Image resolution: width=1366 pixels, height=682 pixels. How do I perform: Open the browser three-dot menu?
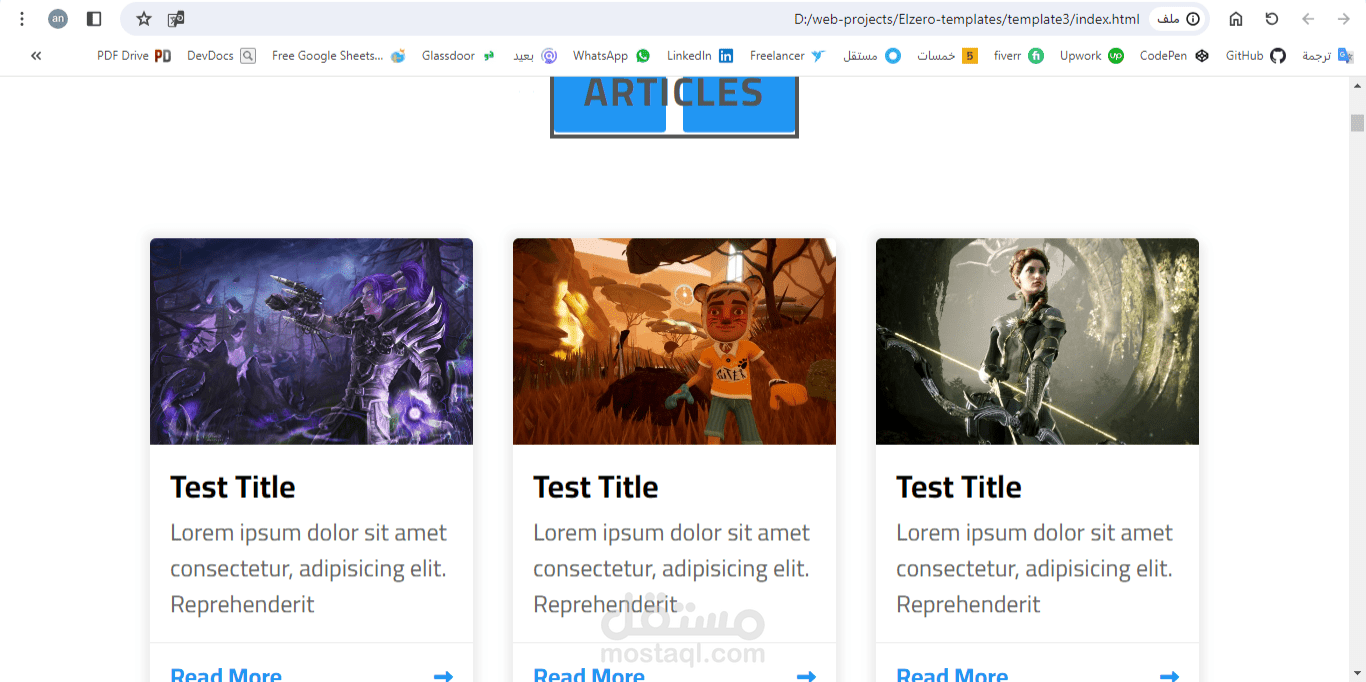click(x=22, y=19)
